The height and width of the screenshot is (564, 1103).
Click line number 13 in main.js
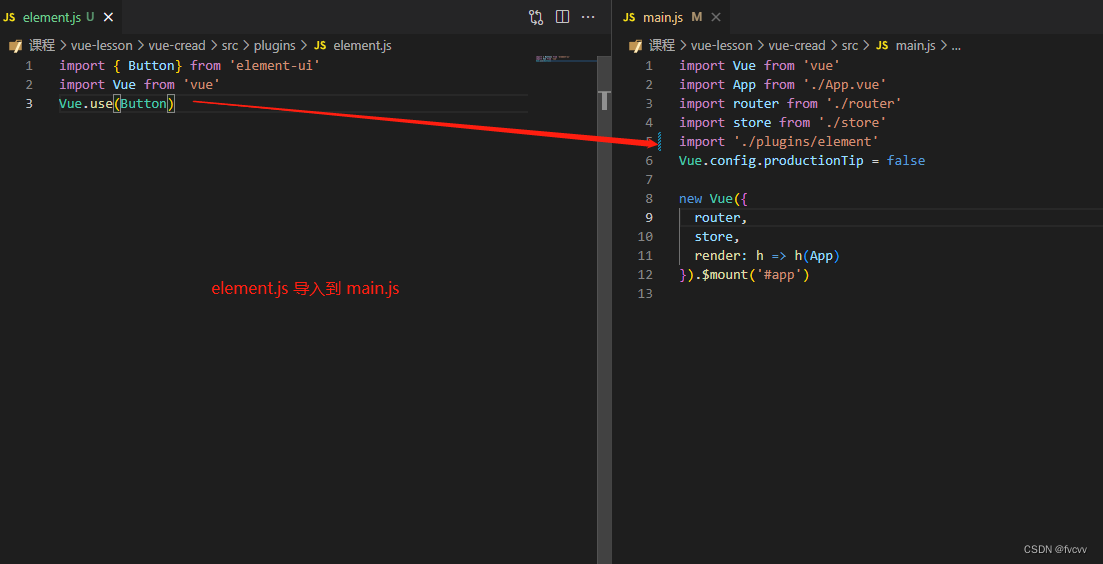click(645, 293)
